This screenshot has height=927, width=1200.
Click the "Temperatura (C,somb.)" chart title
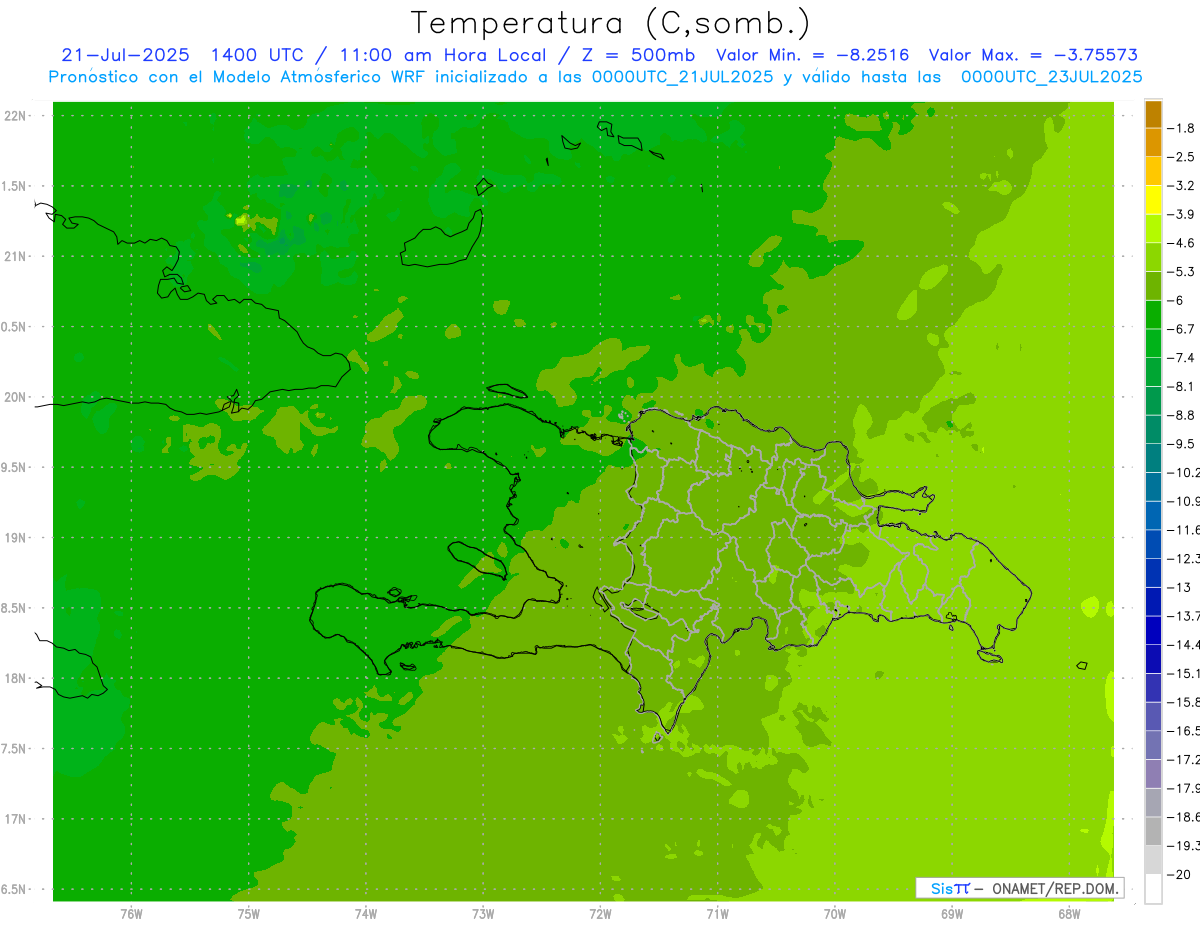610,23
